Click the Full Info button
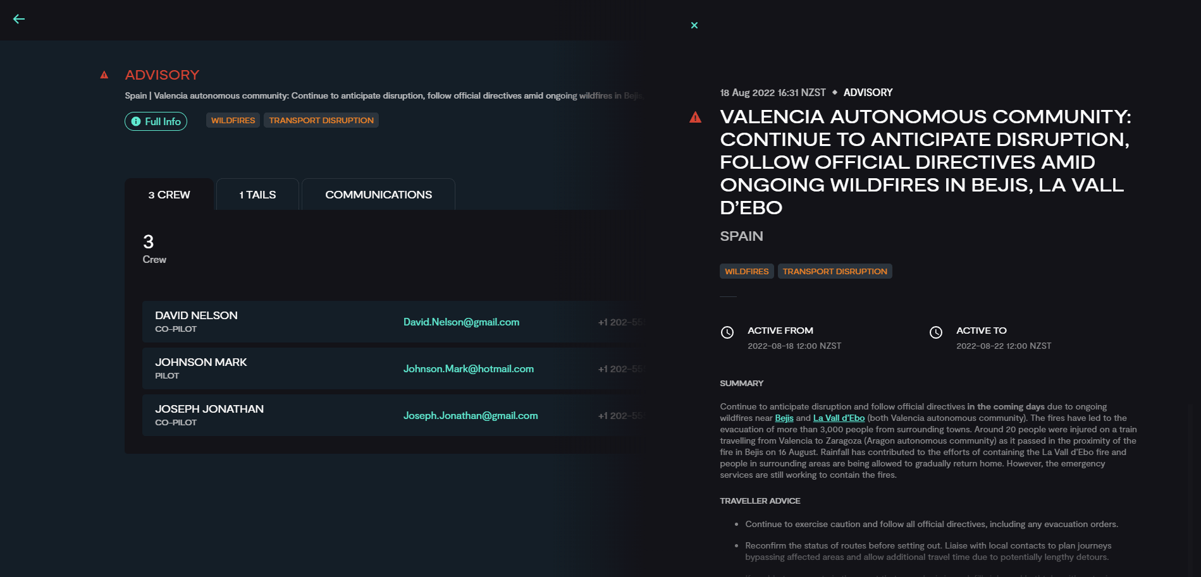Screen dimensions: 1201x577 pos(155,121)
